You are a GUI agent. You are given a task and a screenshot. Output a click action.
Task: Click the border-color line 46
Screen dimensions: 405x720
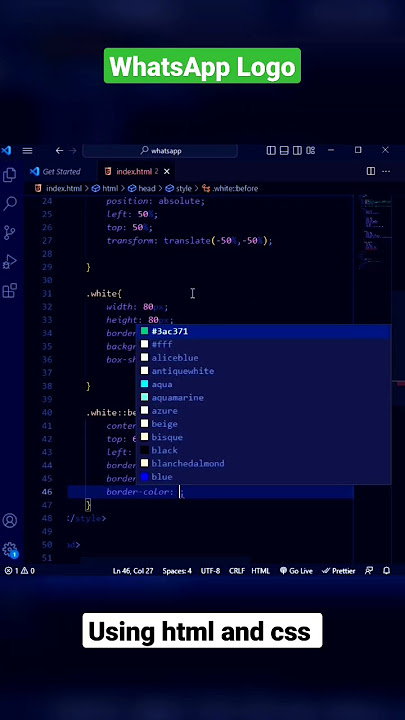click(x=145, y=492)
